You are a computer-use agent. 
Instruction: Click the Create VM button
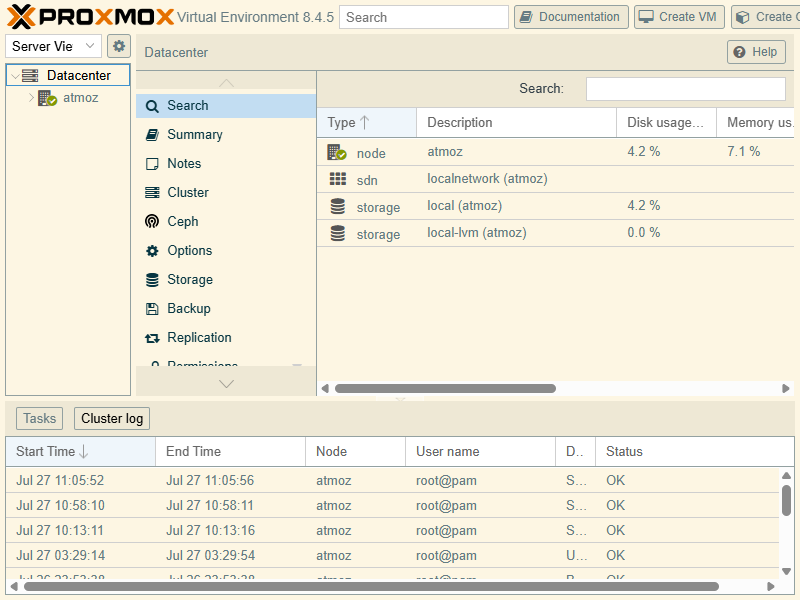click(x=680, y=17)
